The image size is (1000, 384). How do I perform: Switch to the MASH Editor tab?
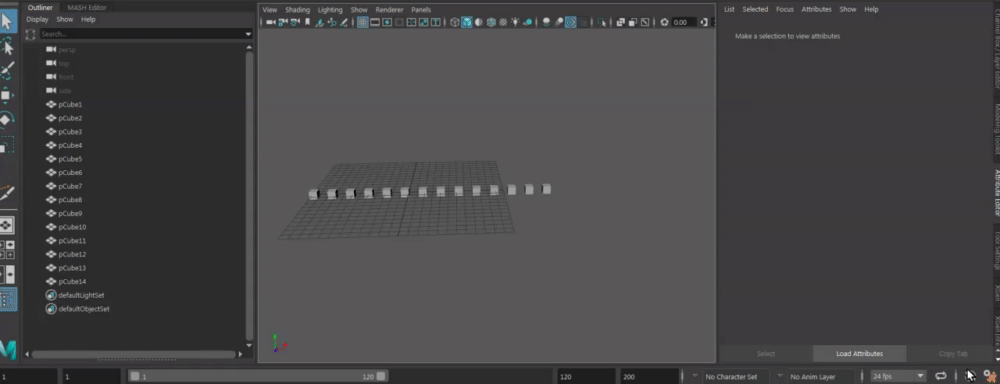pyautogui.click(x=87, y=8)
